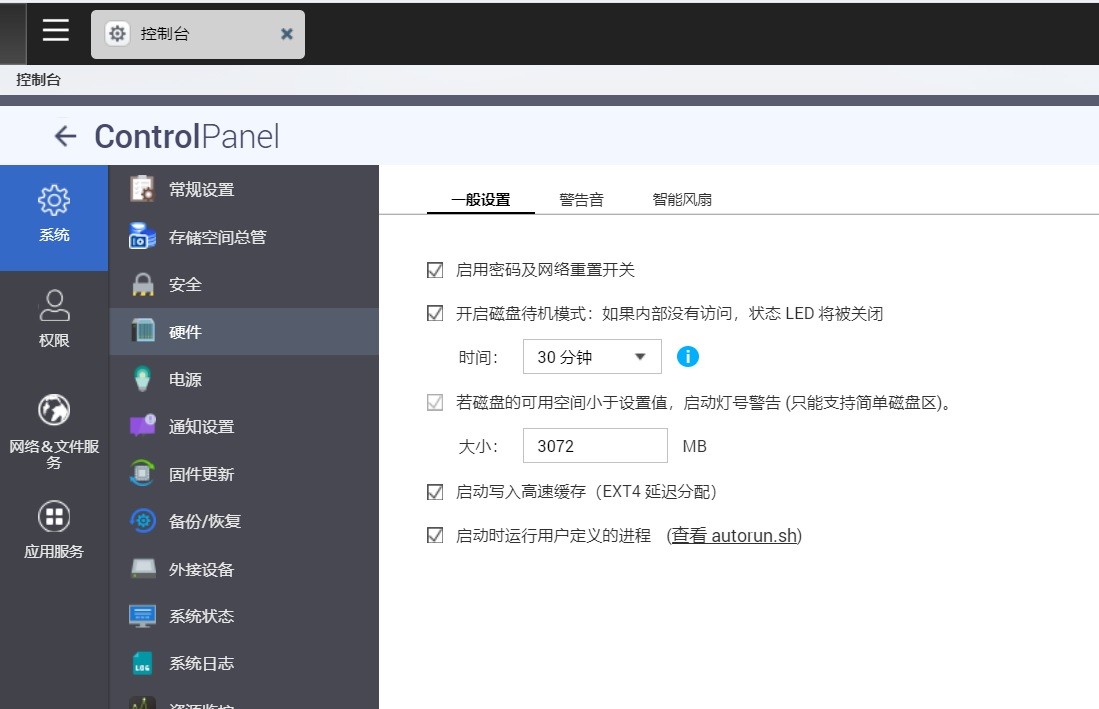Open 存储空间总管 storage icon item
The height and width of the screenshot is (709, 1099).
215,237
